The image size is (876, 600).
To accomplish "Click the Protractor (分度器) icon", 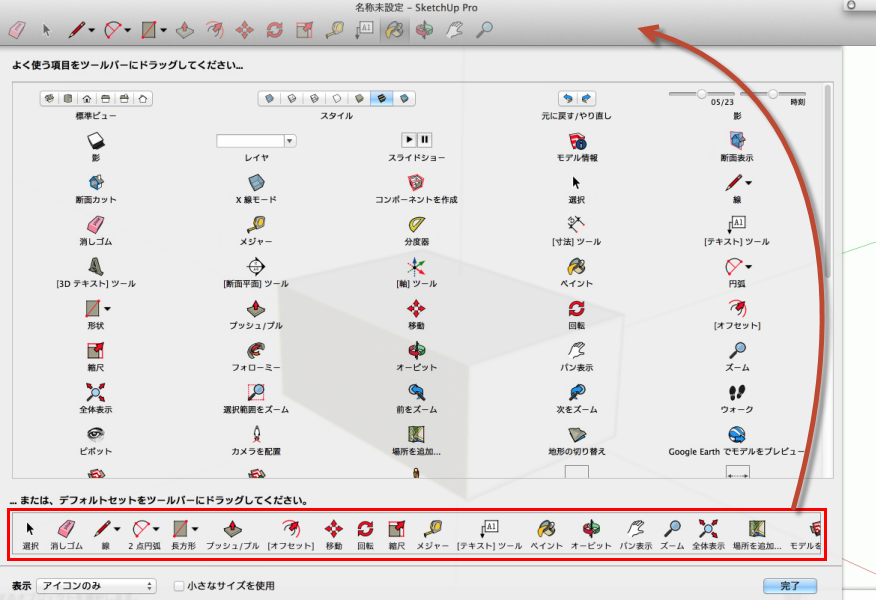I will tap(415, 225).
